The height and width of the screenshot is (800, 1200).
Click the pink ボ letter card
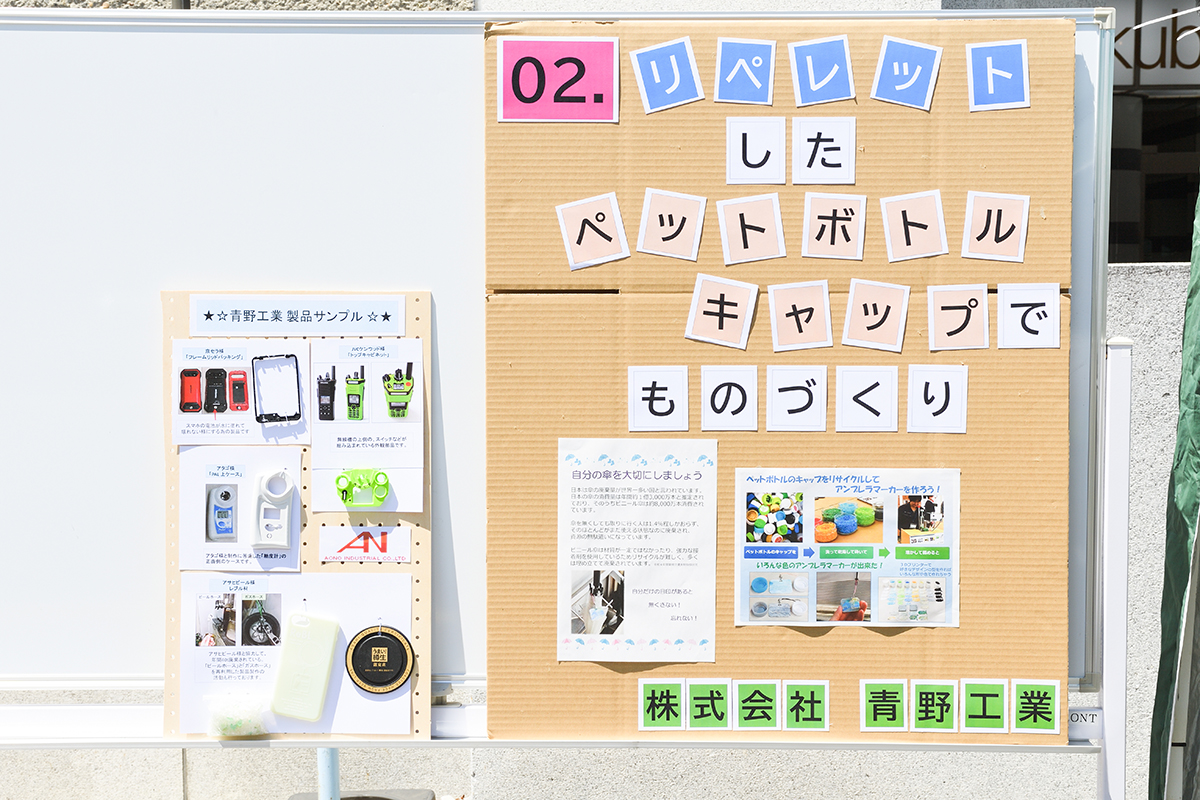click(834, 226)
